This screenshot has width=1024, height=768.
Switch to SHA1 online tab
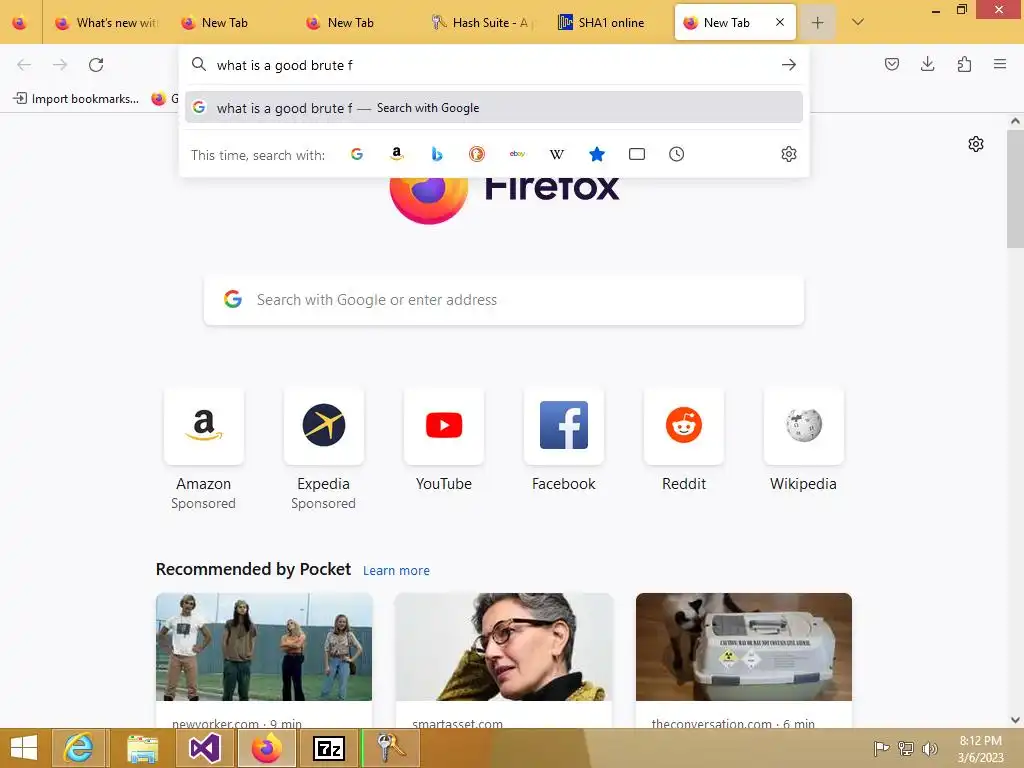click(x=607, y=23)
